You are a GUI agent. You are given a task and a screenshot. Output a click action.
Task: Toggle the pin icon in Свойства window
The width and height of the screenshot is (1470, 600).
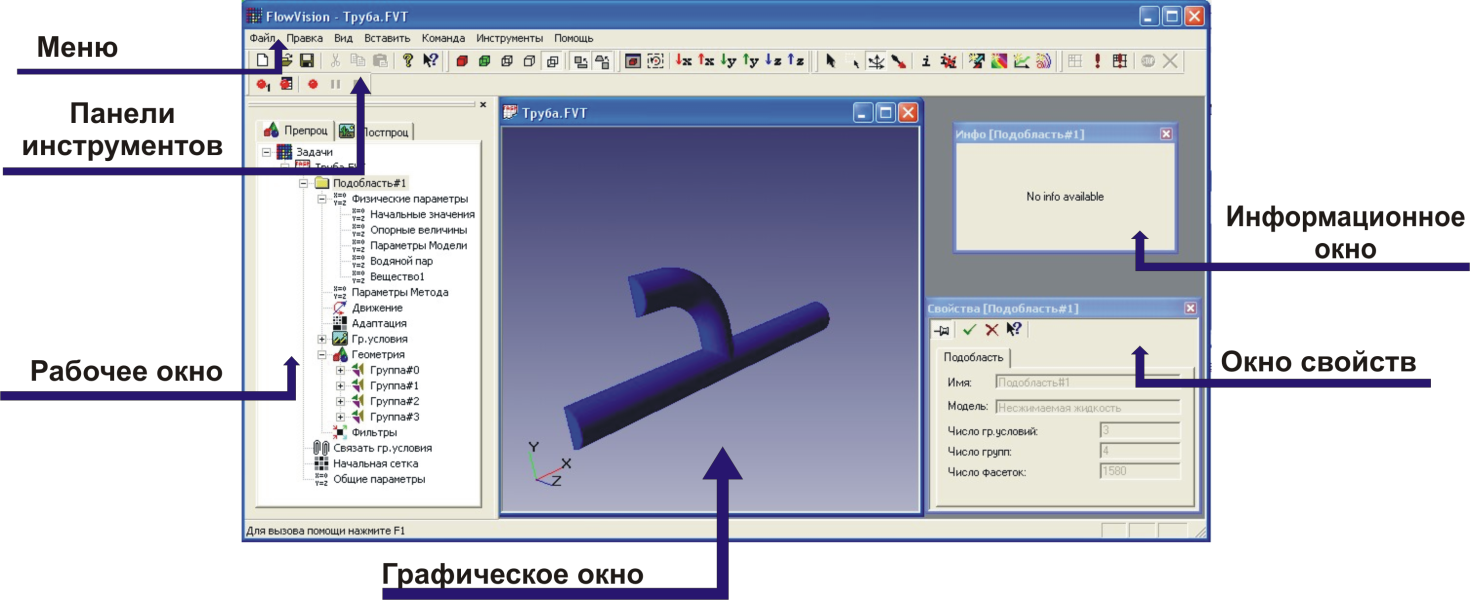pos(942,330)
